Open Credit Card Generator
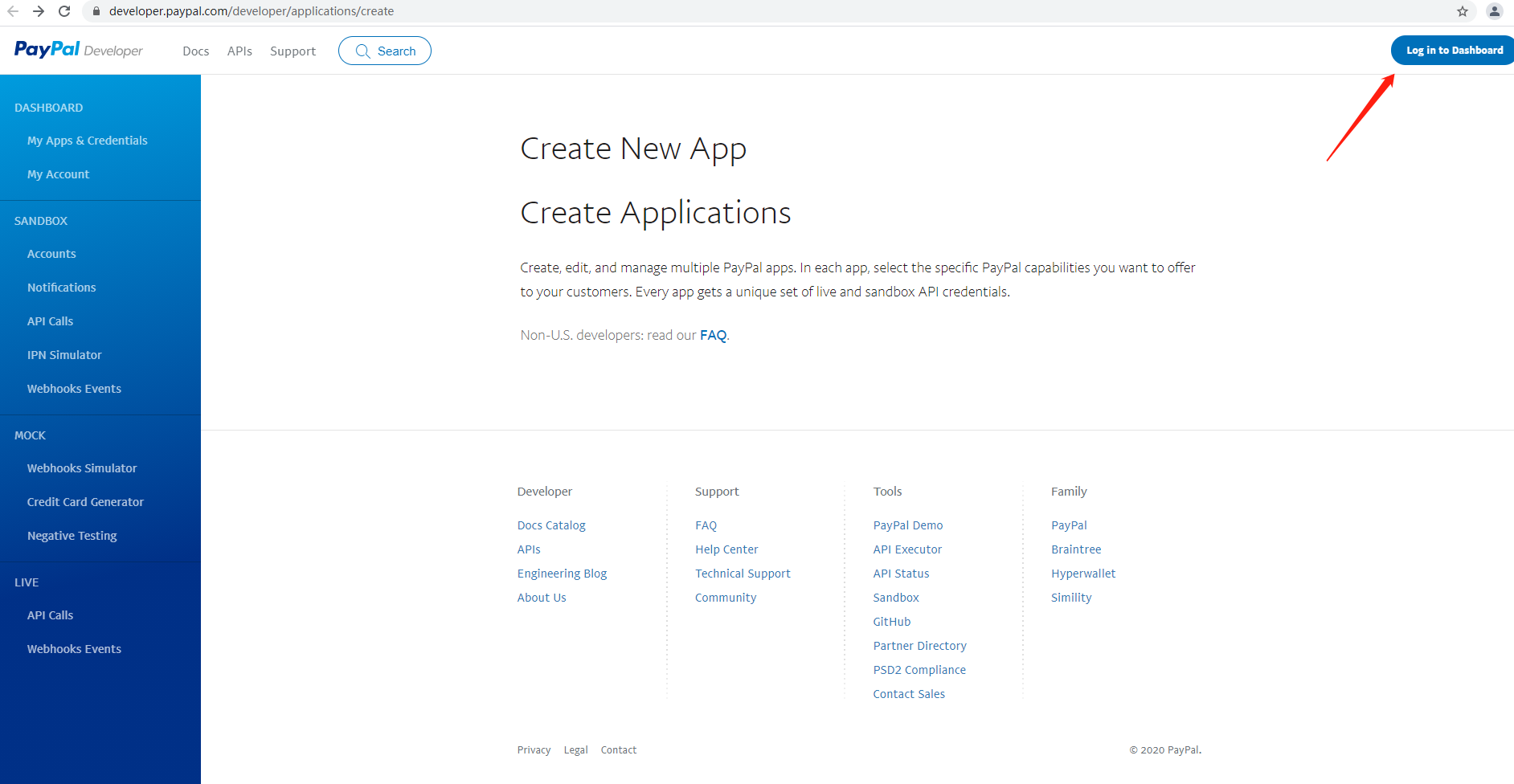Viewport: 1514px width, 784px height. click(x=86, y=502)
